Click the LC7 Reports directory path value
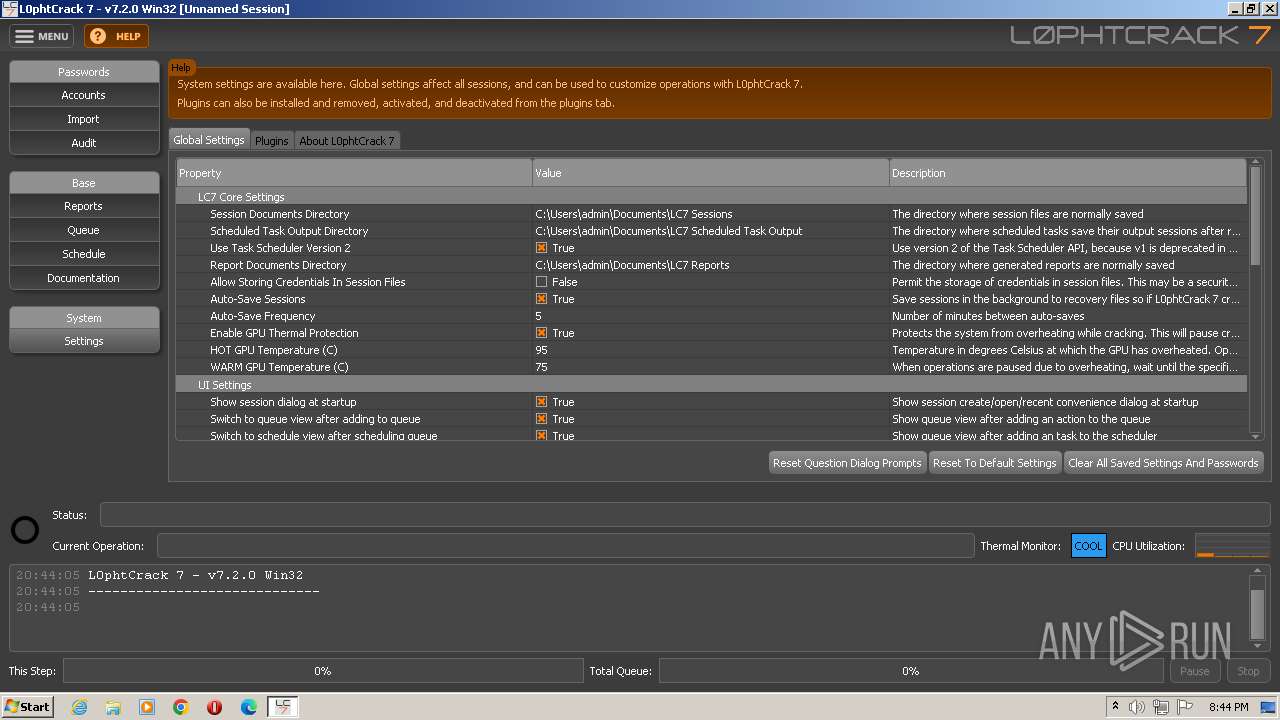Image resolution: width=1280 pixels, height=720 pixels. pos(632,265)
